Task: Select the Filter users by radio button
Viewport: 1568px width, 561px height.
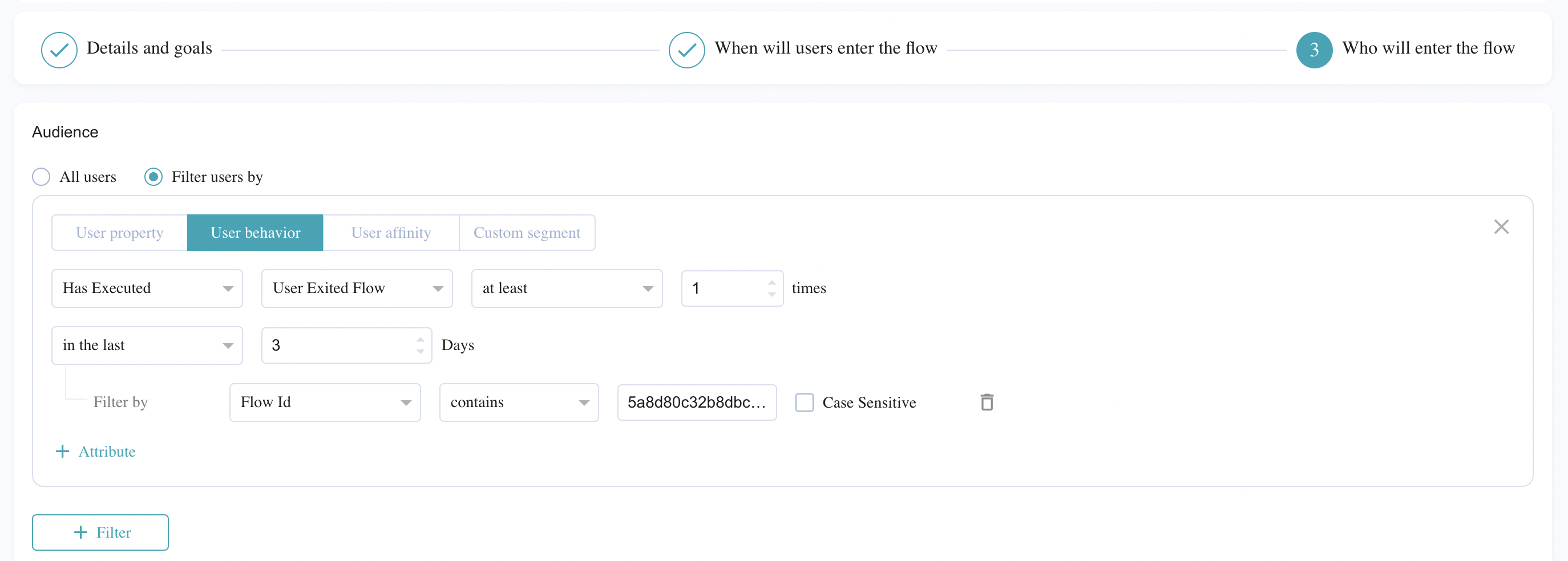Action: pos(153,177)
